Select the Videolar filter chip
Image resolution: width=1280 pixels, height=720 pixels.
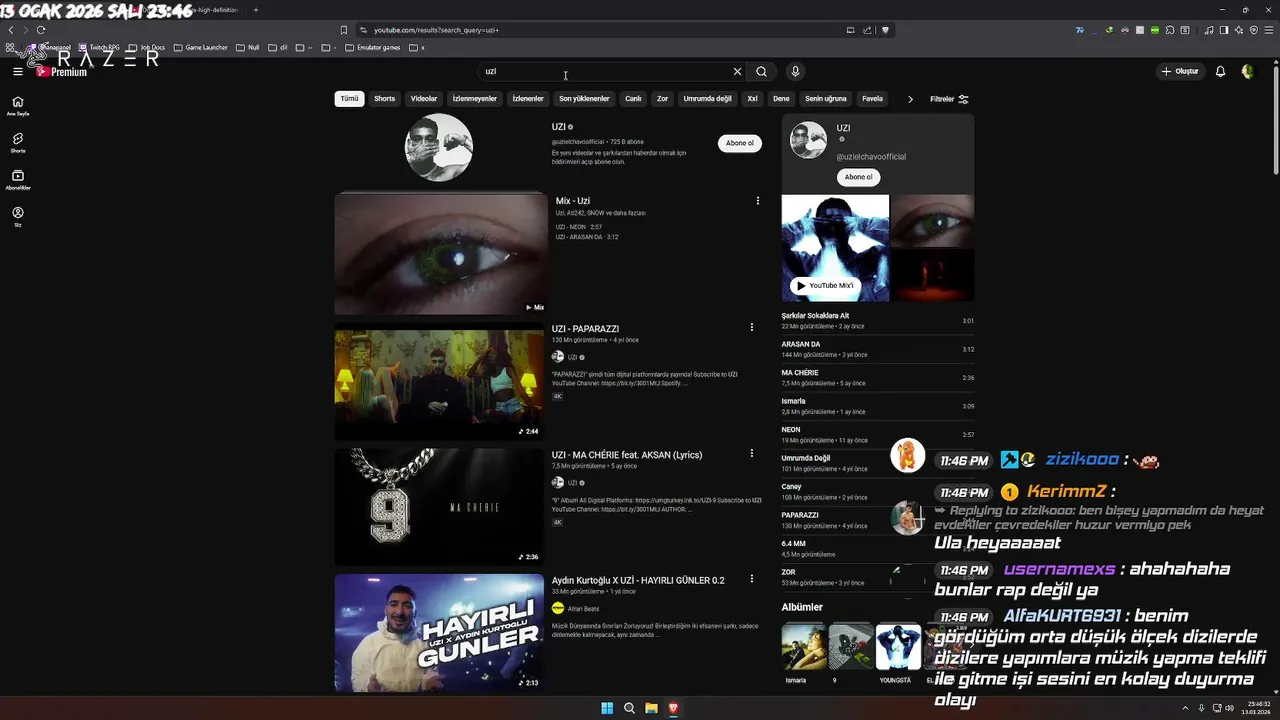click(424, 99)
